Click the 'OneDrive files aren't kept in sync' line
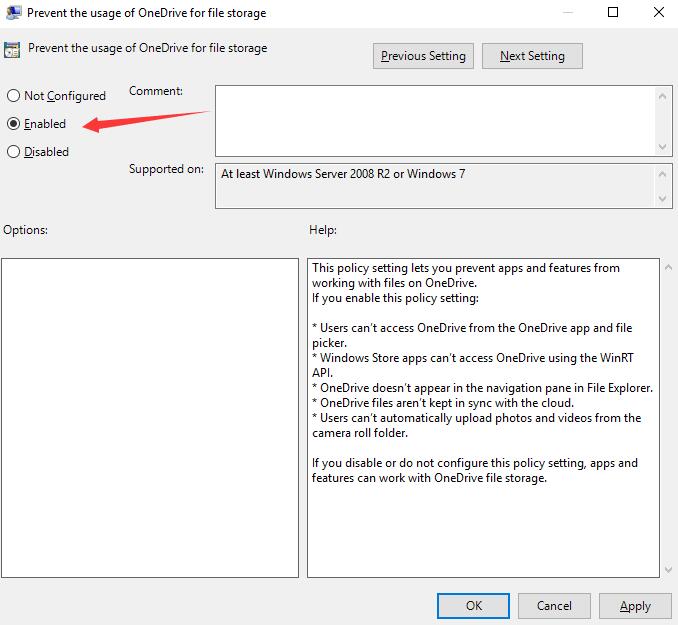 443,403
